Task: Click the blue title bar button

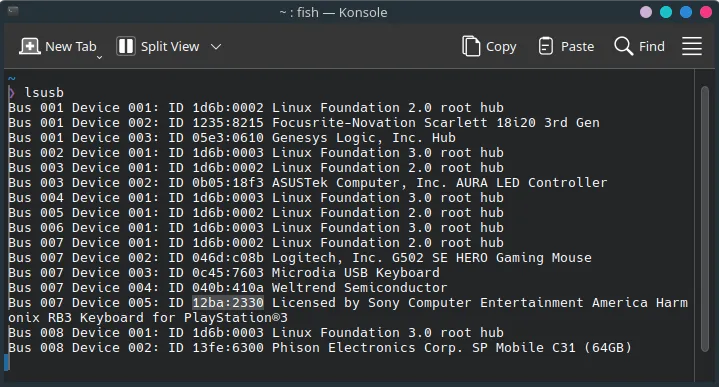Action: click(686, 12)
